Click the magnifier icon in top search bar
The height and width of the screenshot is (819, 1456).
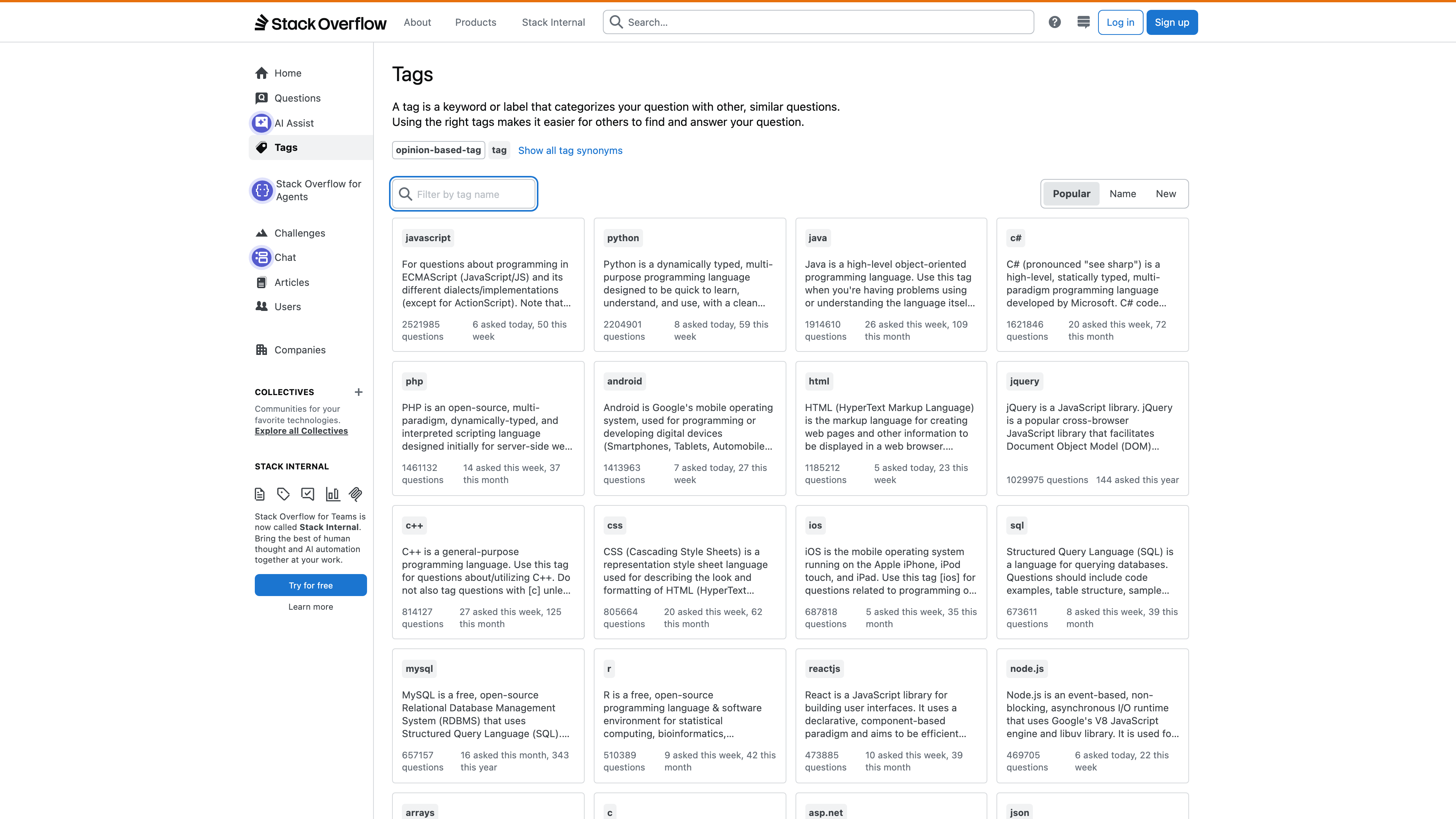pyautogui.click(x=616, y=22)
